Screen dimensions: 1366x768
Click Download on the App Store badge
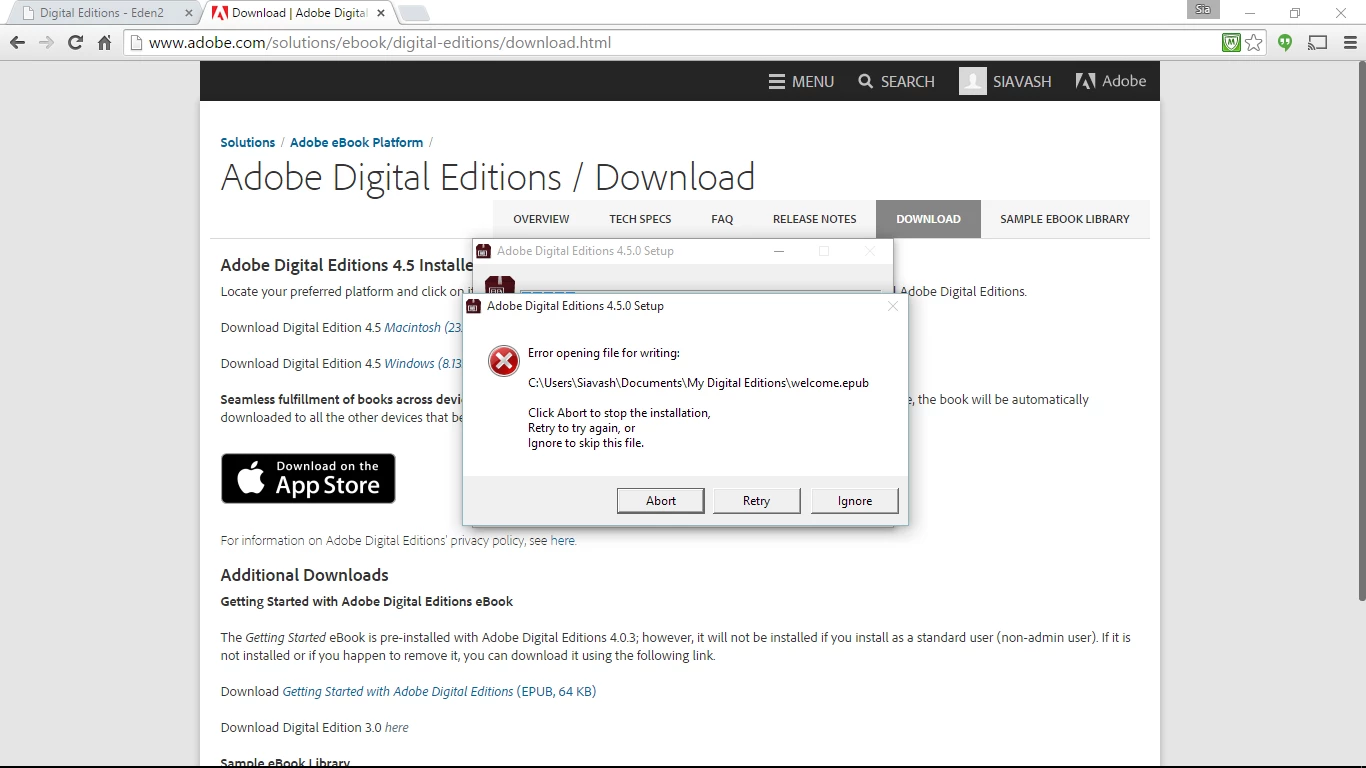click(308, 478)
